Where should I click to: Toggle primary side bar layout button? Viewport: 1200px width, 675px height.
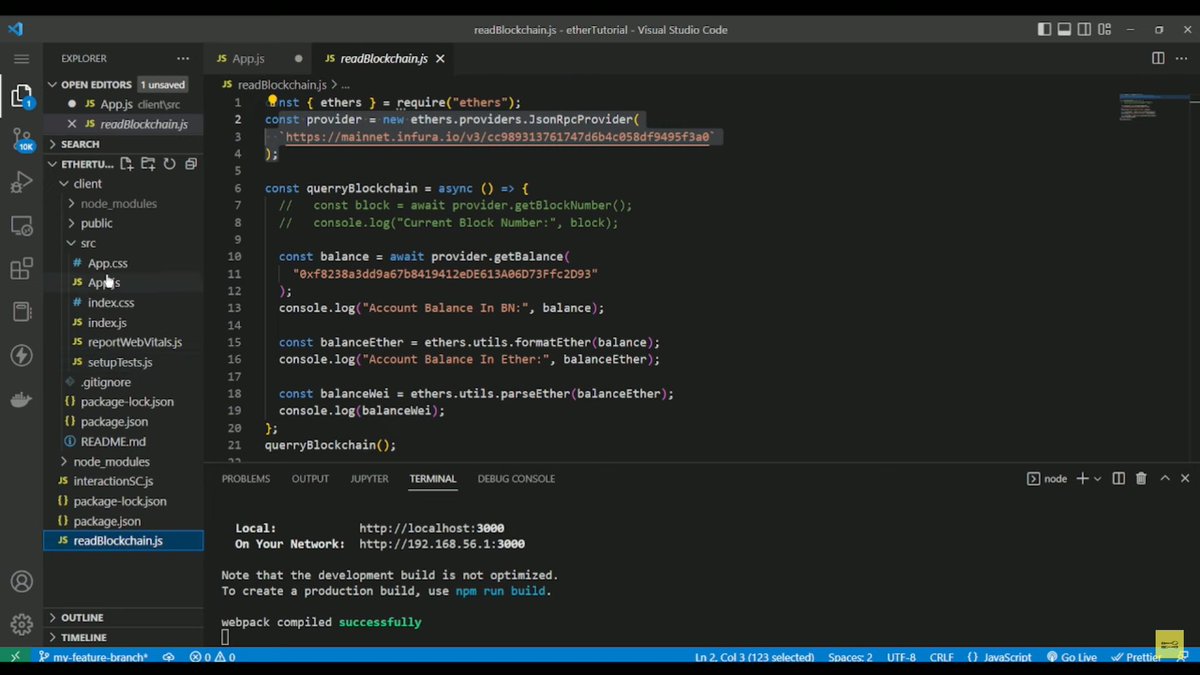pyautogui.click(x=1043, y=29)
